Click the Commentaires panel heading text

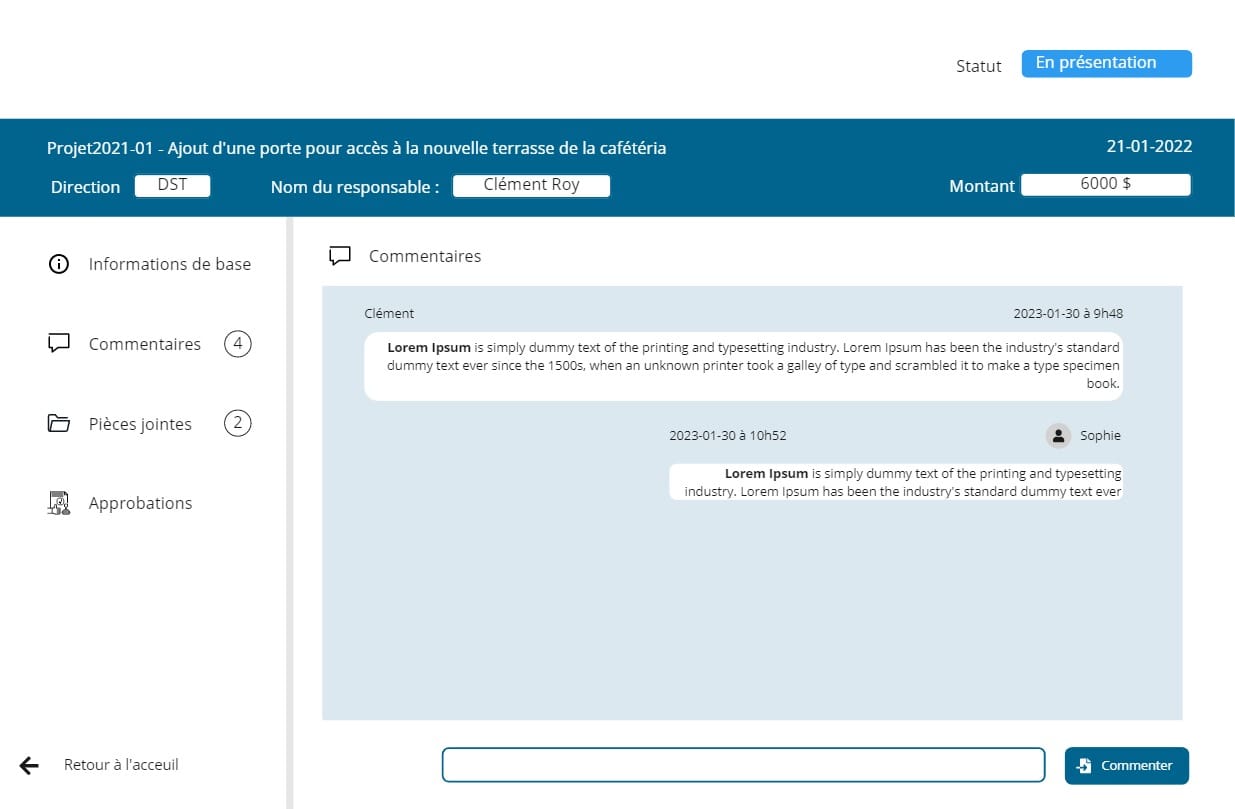coord(425,256)
